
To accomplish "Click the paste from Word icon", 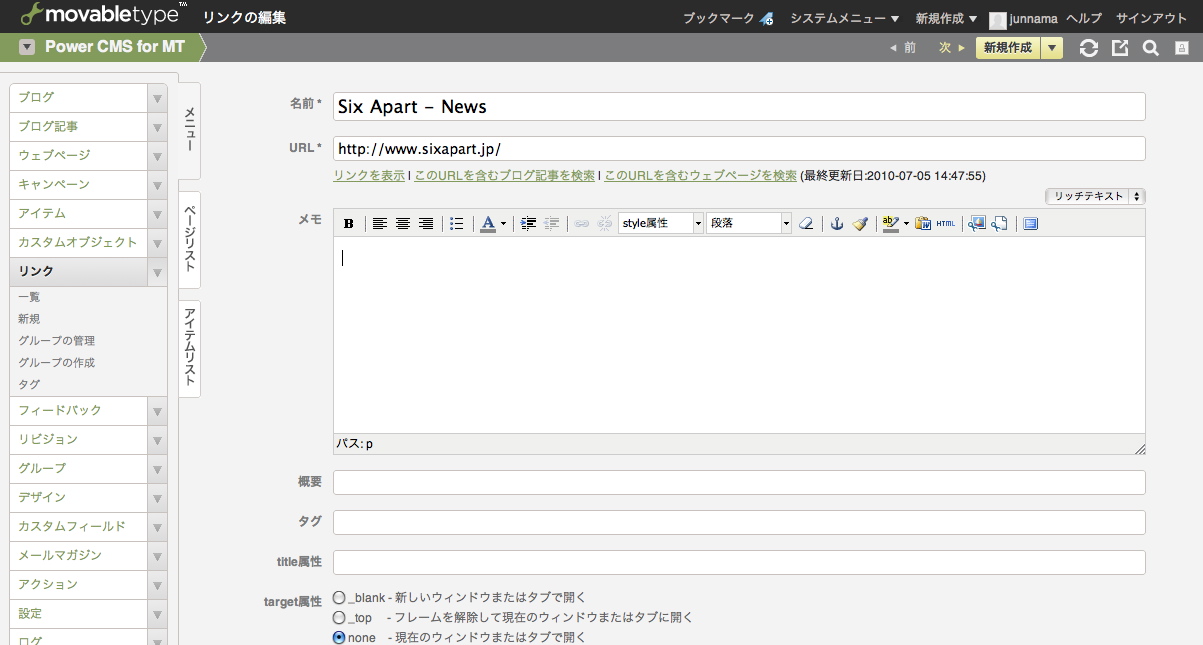I will tap(923, 223).
